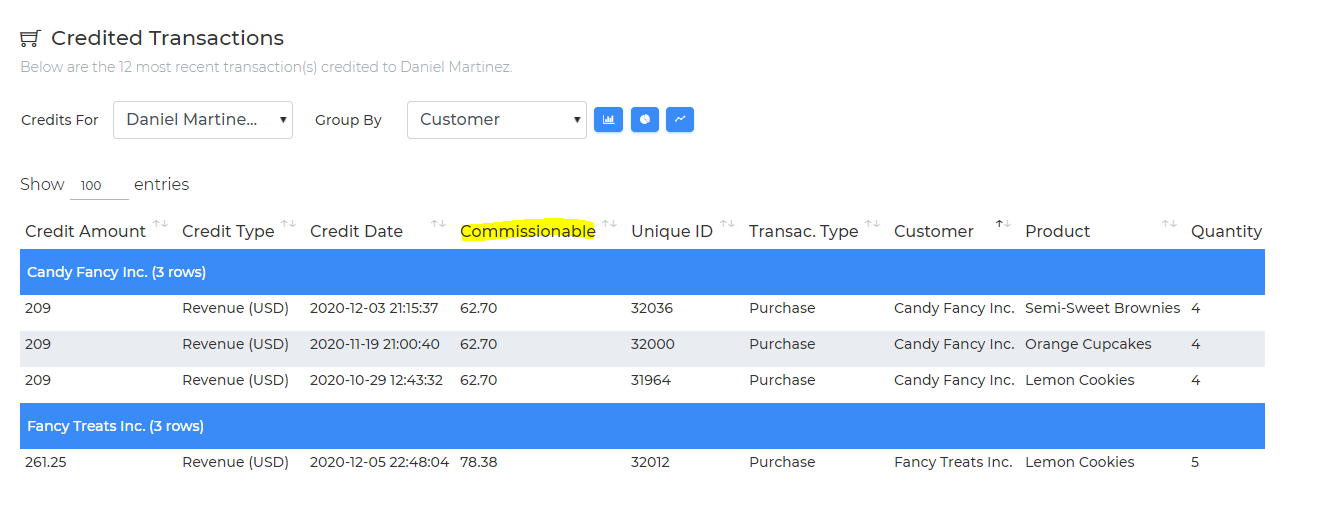Open the Credits For dropdown
This screenshot has height=525, width=1328.
203,120
